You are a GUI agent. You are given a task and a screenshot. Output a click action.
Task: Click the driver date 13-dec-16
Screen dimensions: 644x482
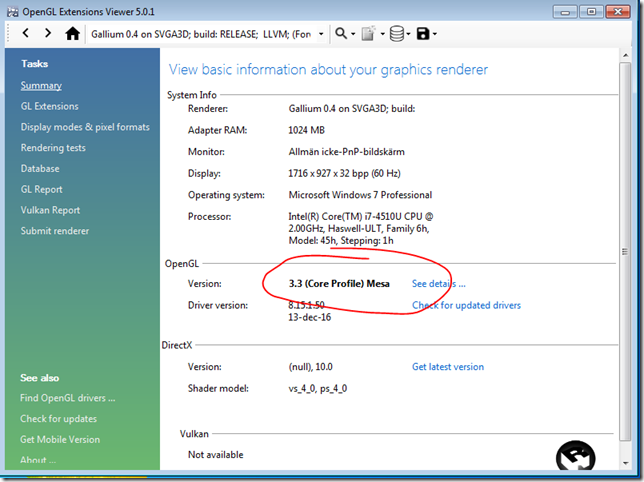point(310,317)
